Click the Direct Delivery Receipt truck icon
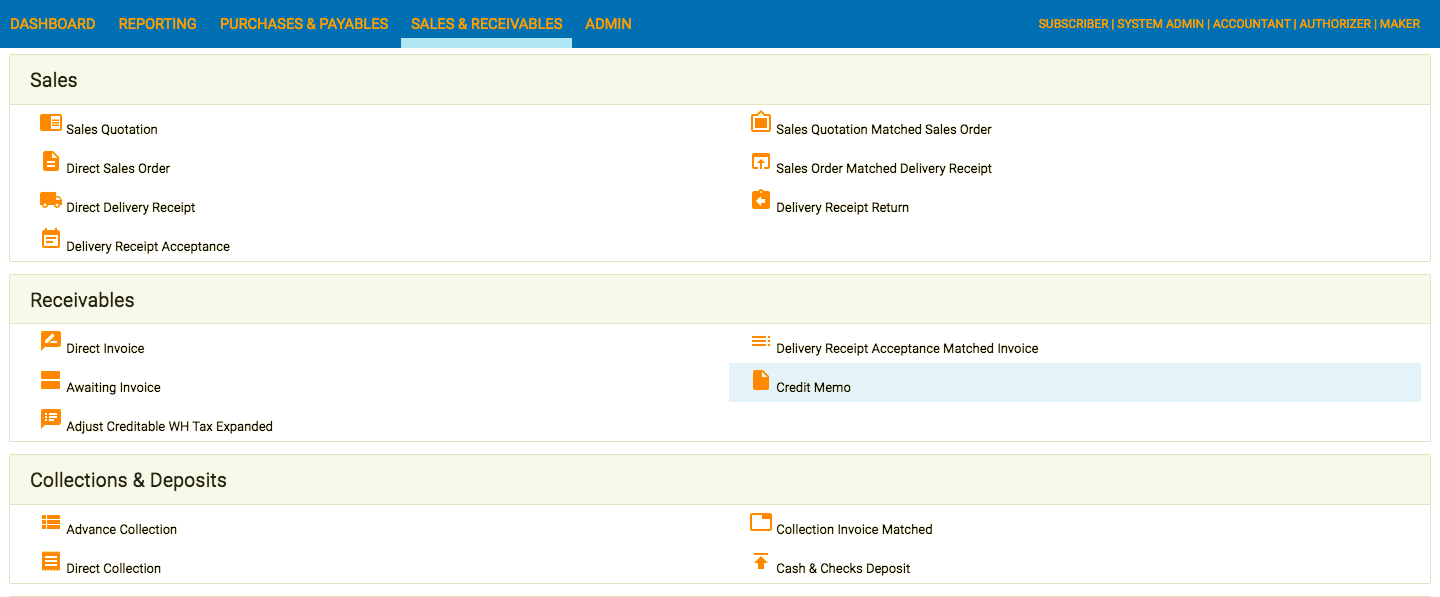 (51, 200)
